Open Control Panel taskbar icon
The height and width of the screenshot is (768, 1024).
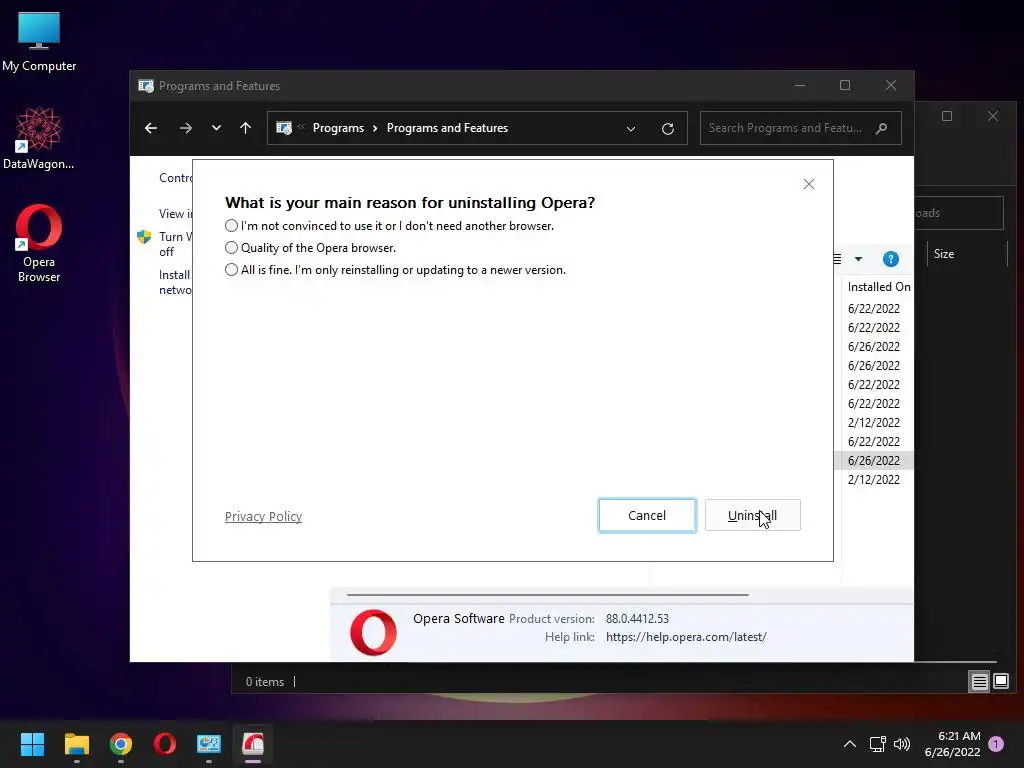tap(209, 744)
